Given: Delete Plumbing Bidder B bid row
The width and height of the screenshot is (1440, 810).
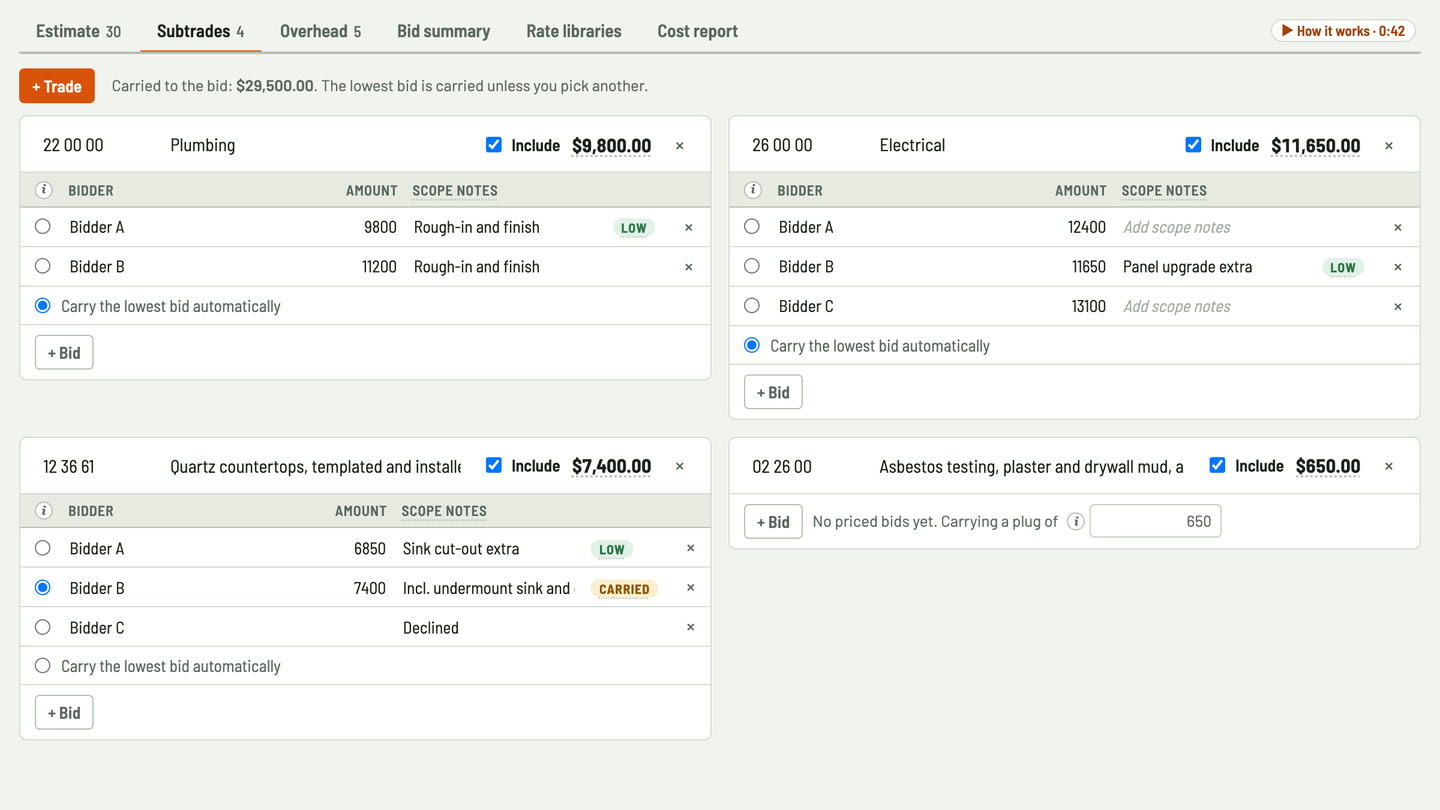Looking at the screenshot, I should click(689, 267).
